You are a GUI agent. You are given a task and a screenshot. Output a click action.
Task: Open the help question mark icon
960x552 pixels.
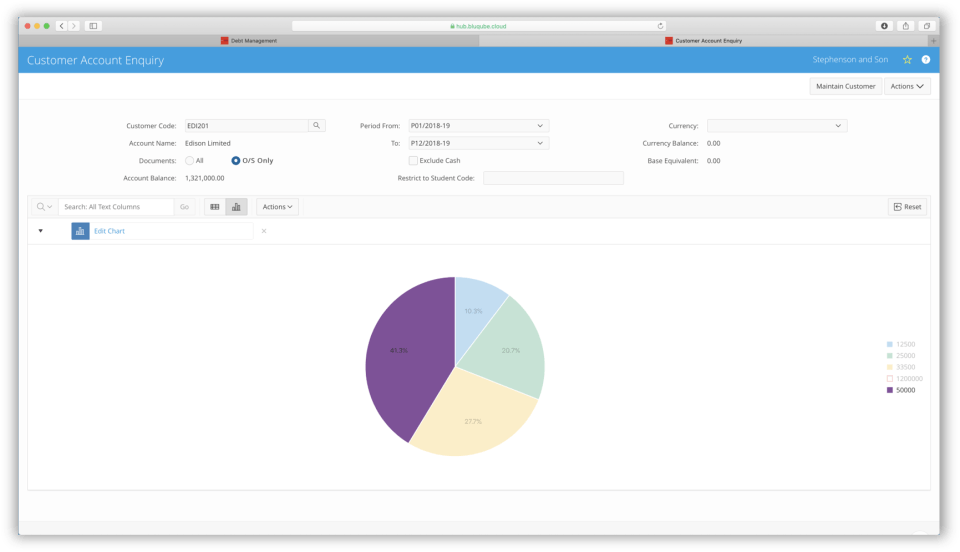coord(926,60)
